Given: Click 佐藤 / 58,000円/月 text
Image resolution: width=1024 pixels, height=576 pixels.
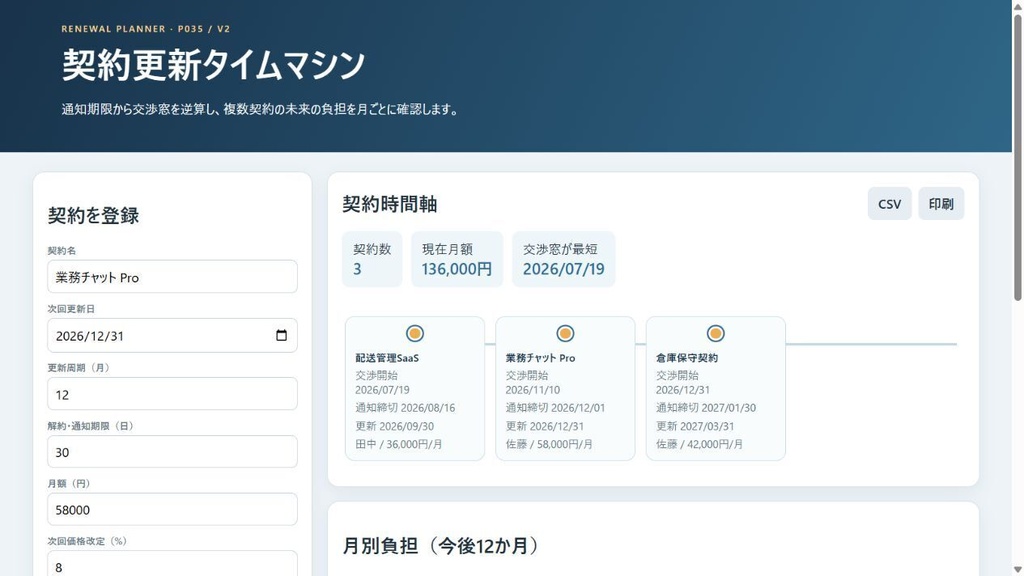Looking at the screenshot, I should coord(549,444).
